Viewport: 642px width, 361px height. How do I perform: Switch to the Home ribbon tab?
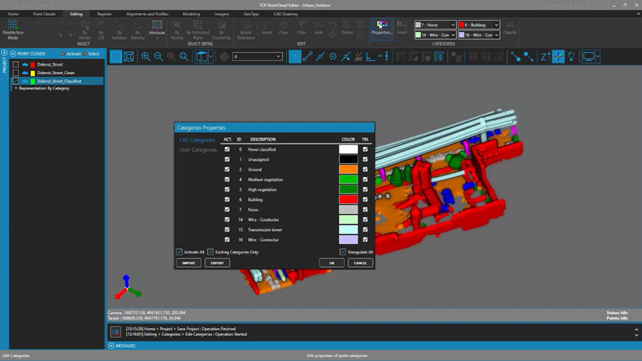click(x=13, y=14)
